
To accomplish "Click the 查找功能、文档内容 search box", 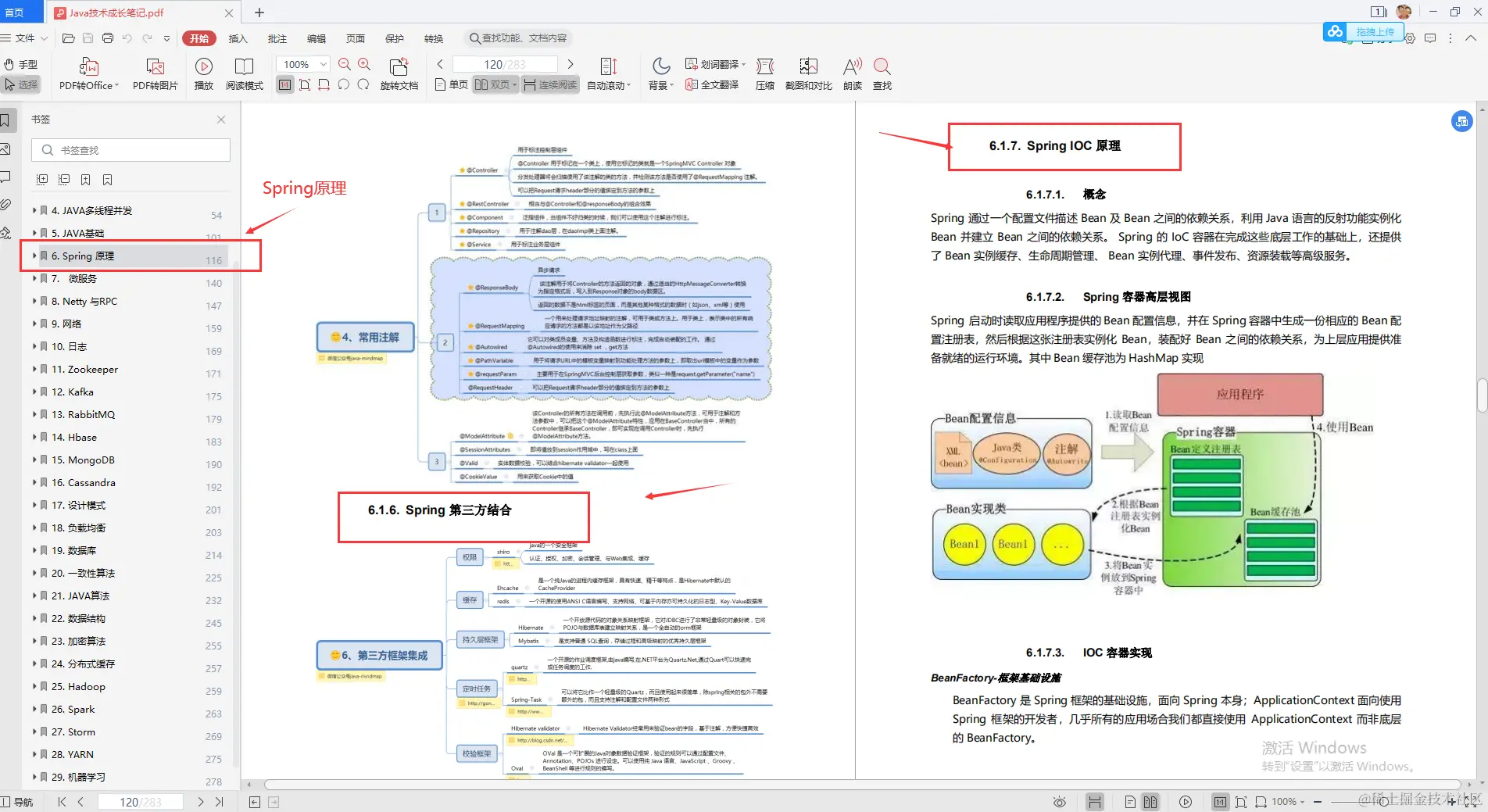I will [x=517, y=38].
